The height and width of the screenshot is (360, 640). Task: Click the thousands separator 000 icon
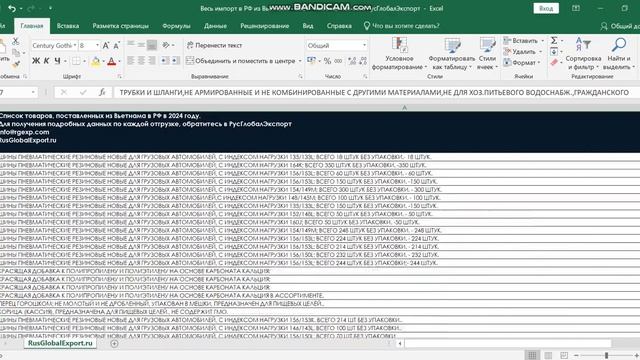point(338,61)
